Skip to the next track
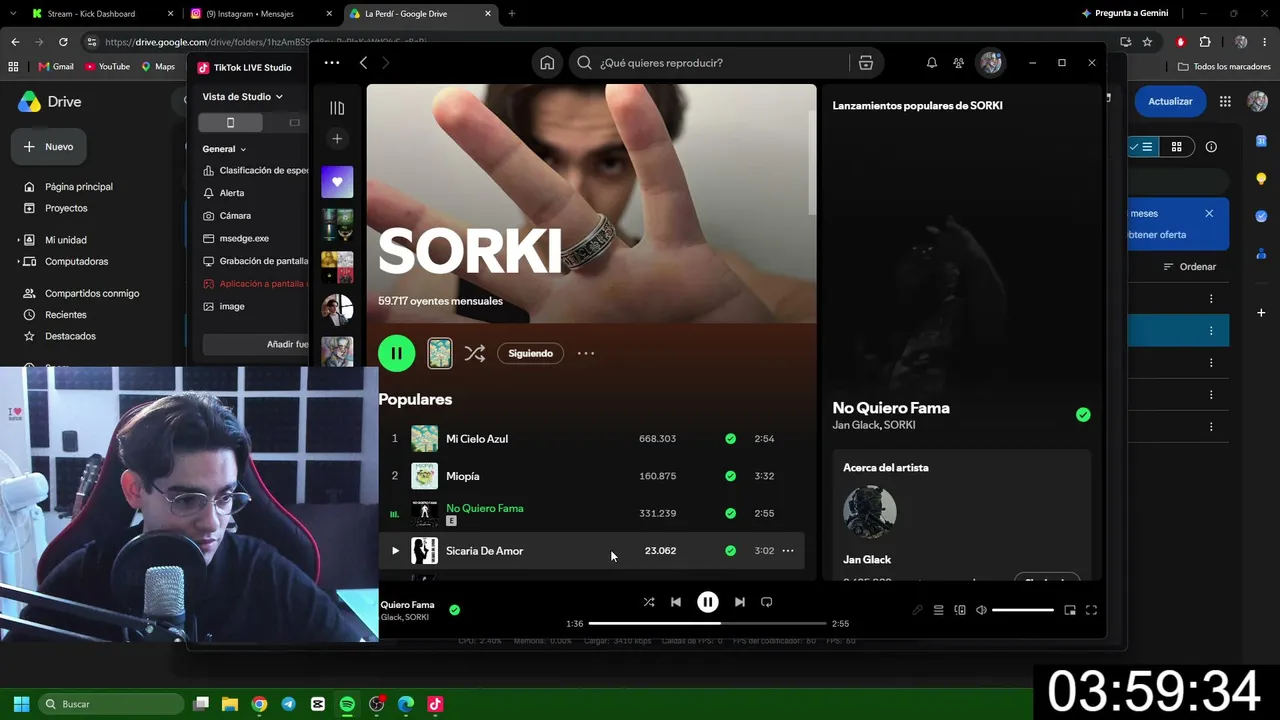The image size is (1280, 720). [x=739, y=602]
